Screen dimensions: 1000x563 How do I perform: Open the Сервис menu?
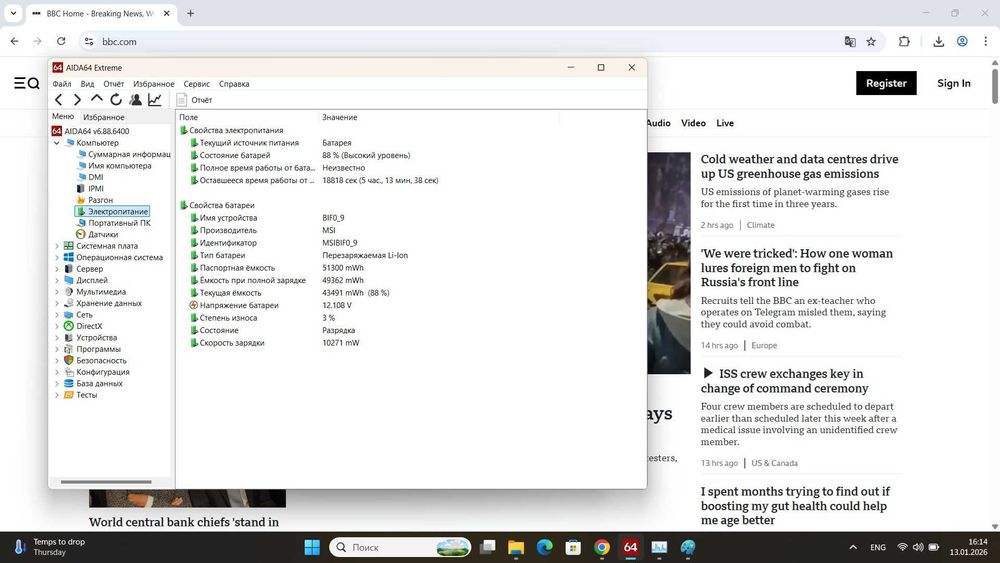coord(196,84)
